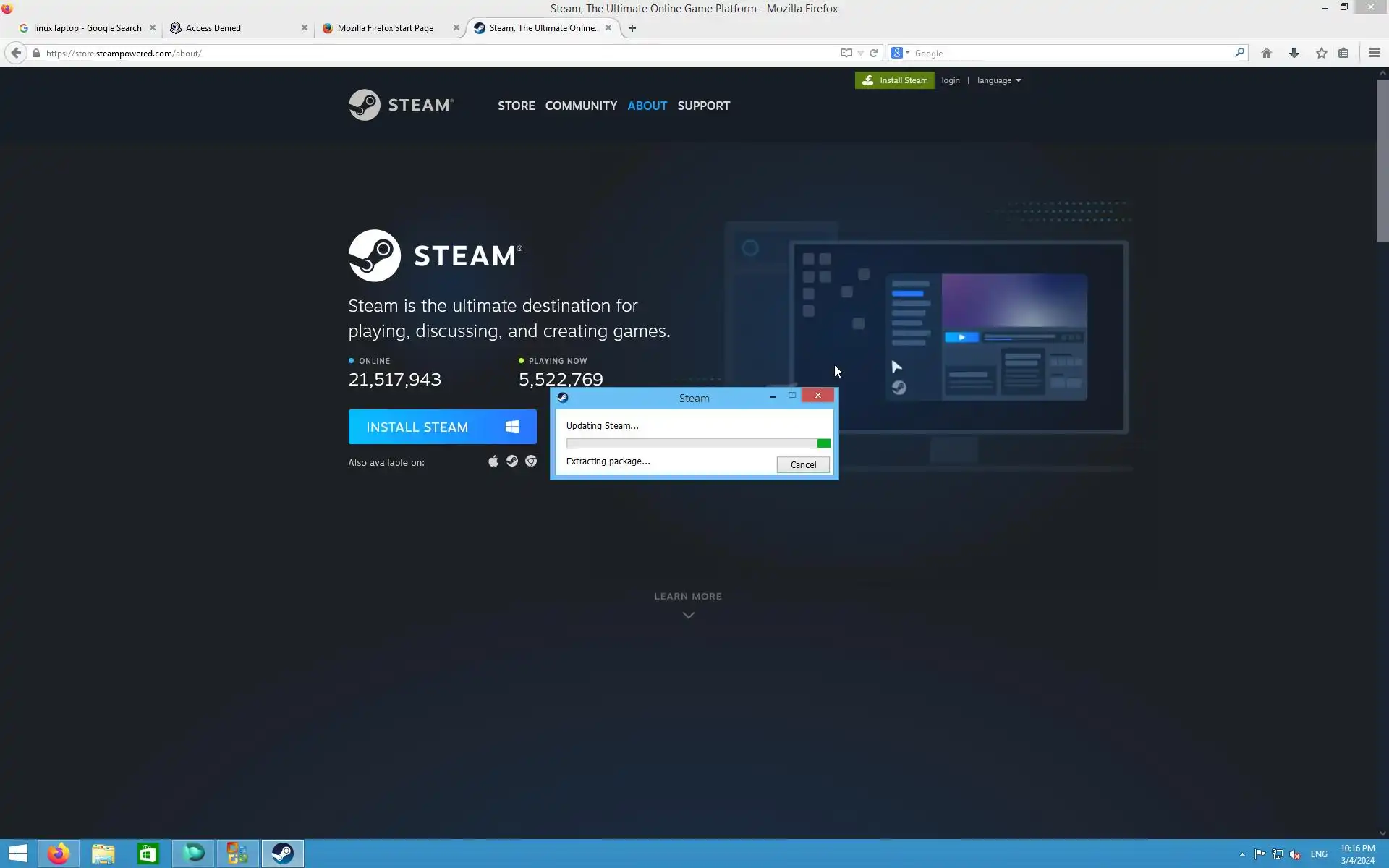Screen dimensions: 1389x868
Task: Click the Apple macOS availability icon
Action: pyautogui.click(x=493, y=461)
